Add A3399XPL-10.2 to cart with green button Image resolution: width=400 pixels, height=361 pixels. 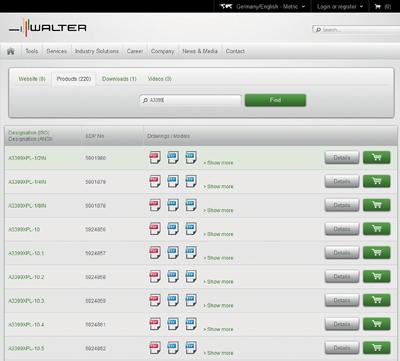(x=377, y=276)
